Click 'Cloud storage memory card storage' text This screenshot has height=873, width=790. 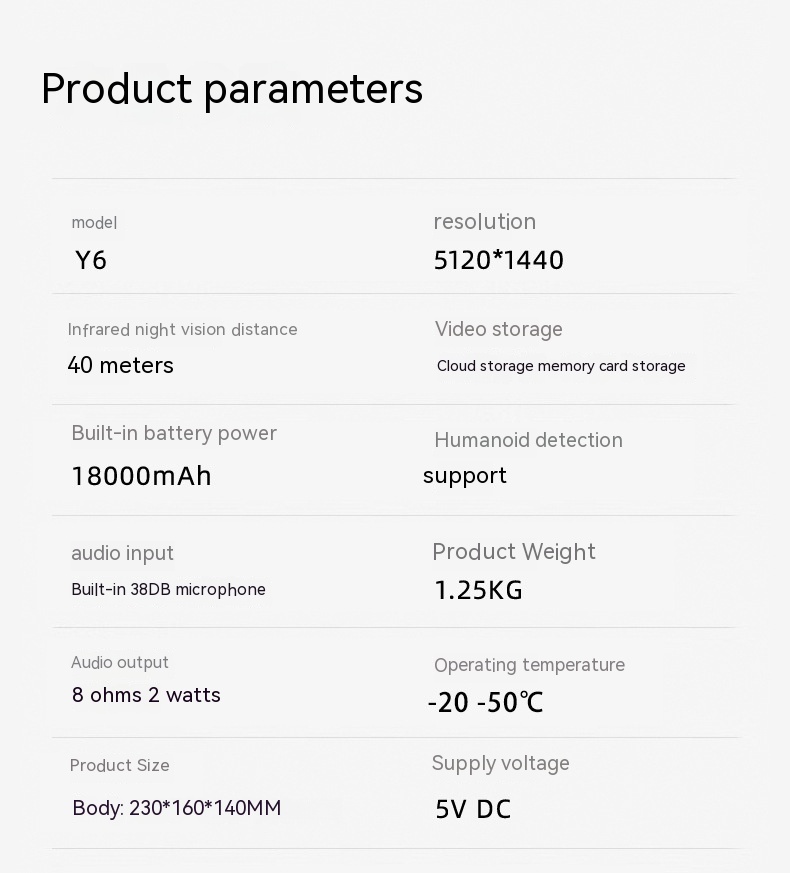(x=561, y=366)
